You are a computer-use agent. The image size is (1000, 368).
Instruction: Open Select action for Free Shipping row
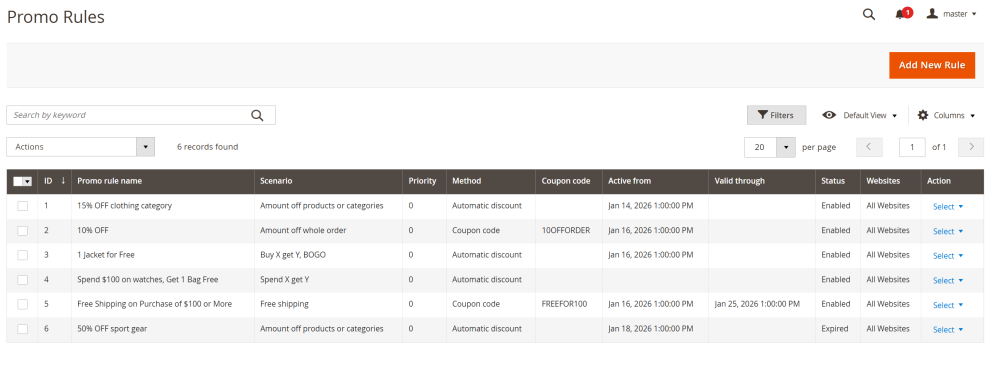click(948, 305)
